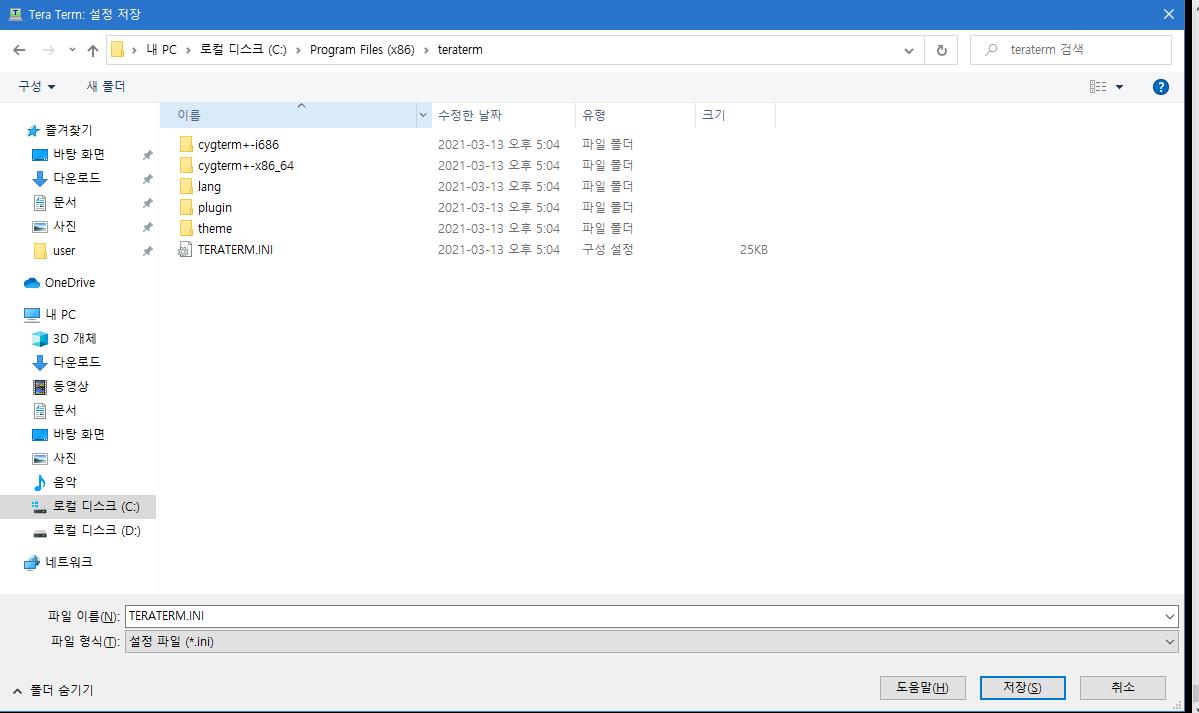Image resolution: width=1199 pixels, height=713 pixels.
Task: Open help with the question mark icon
Action: (1160, 87)
